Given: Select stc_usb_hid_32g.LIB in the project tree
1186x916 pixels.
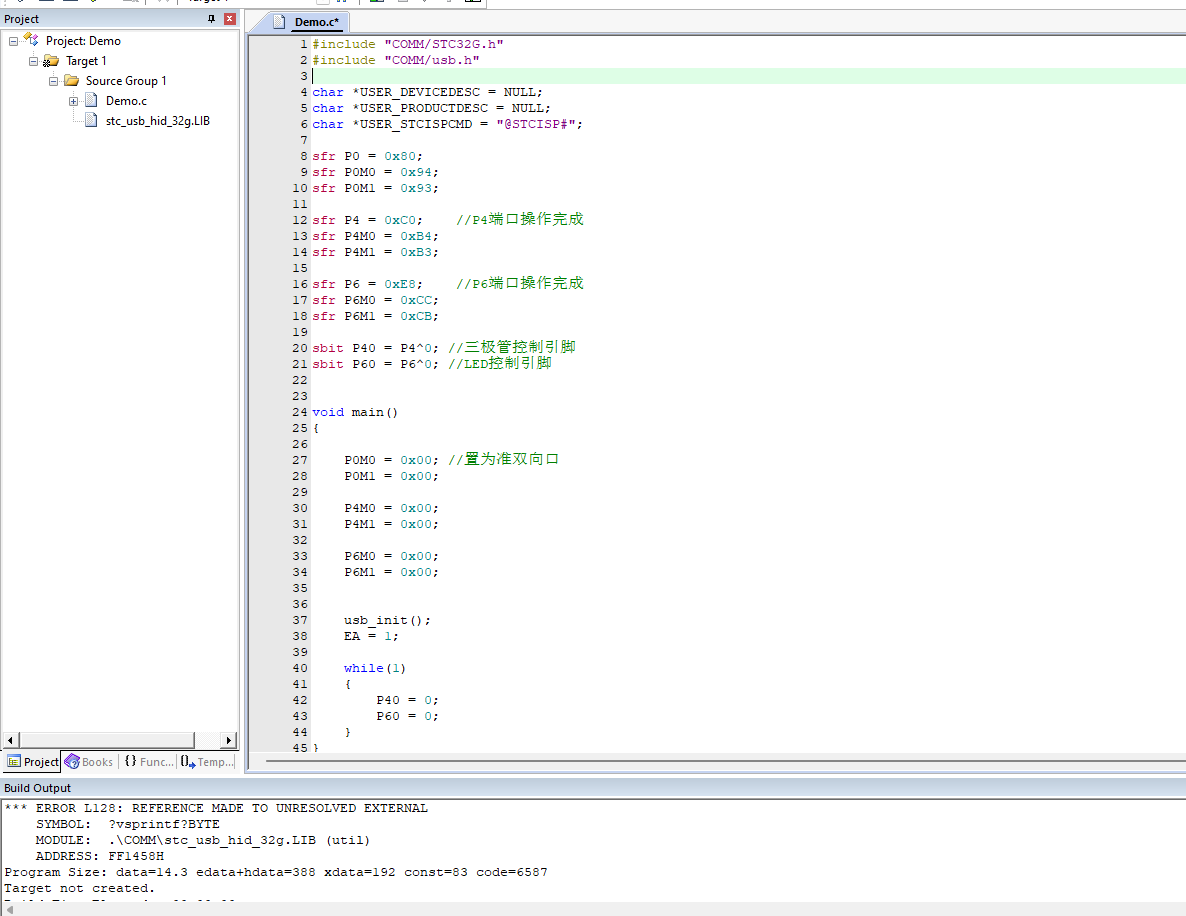Looking at the screenshot, I should 157,120.
